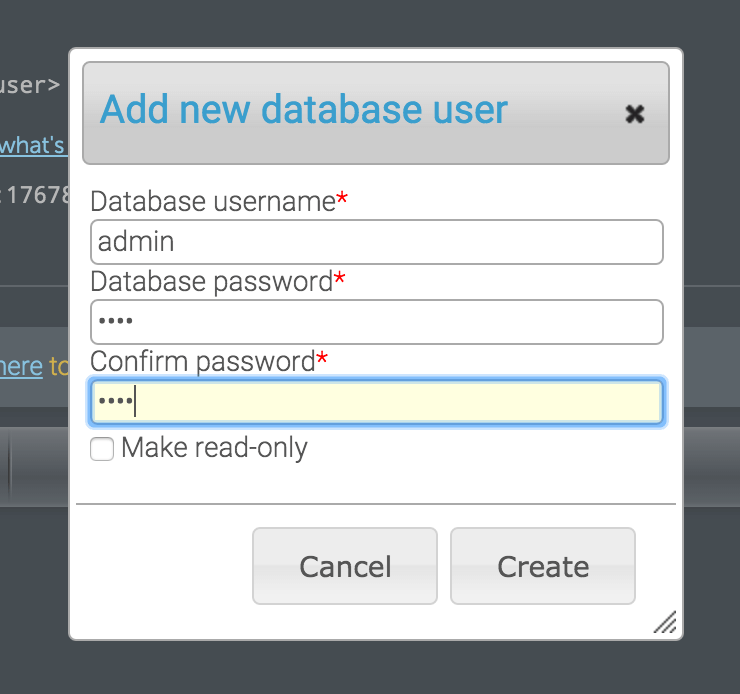
Task: Close the Add new database user dialog
Action: pos(634,114)
